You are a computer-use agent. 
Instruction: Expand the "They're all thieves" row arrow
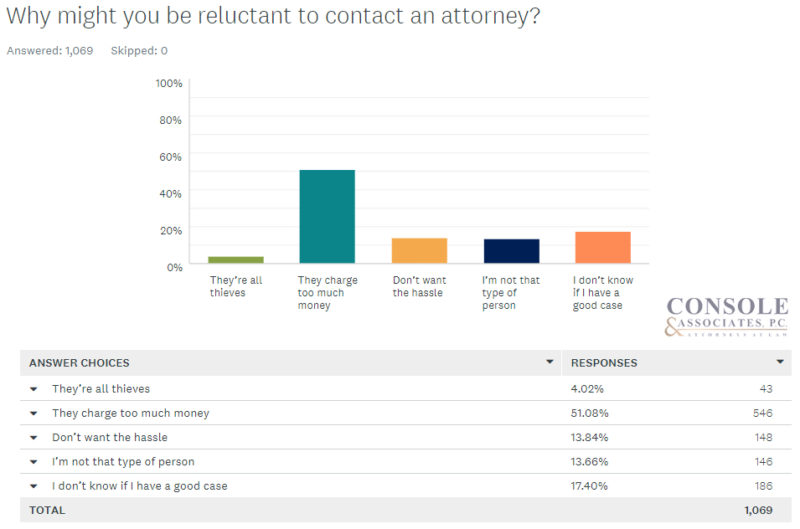[33, 388]
